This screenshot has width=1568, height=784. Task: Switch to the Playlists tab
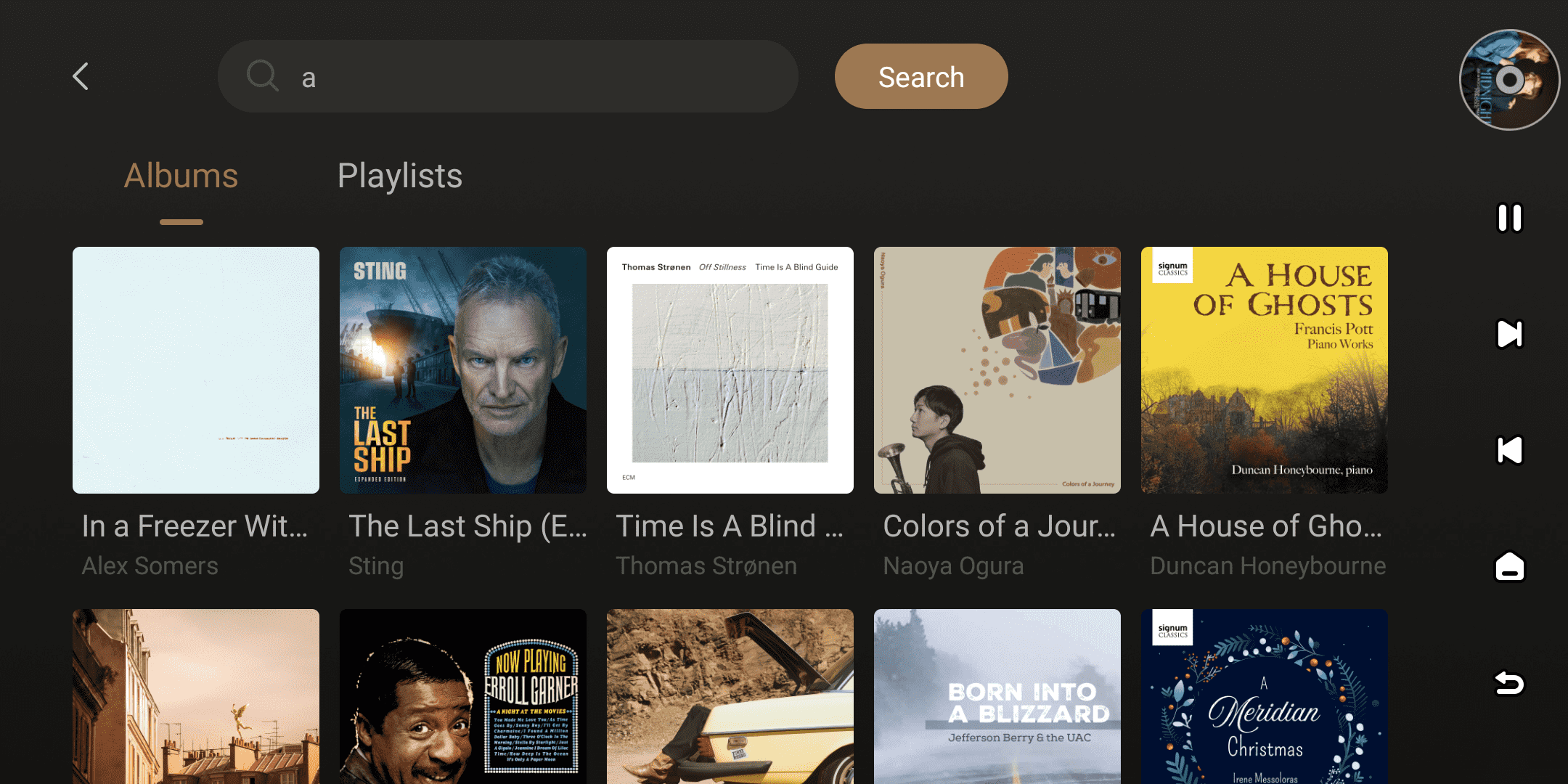point(400,176)
